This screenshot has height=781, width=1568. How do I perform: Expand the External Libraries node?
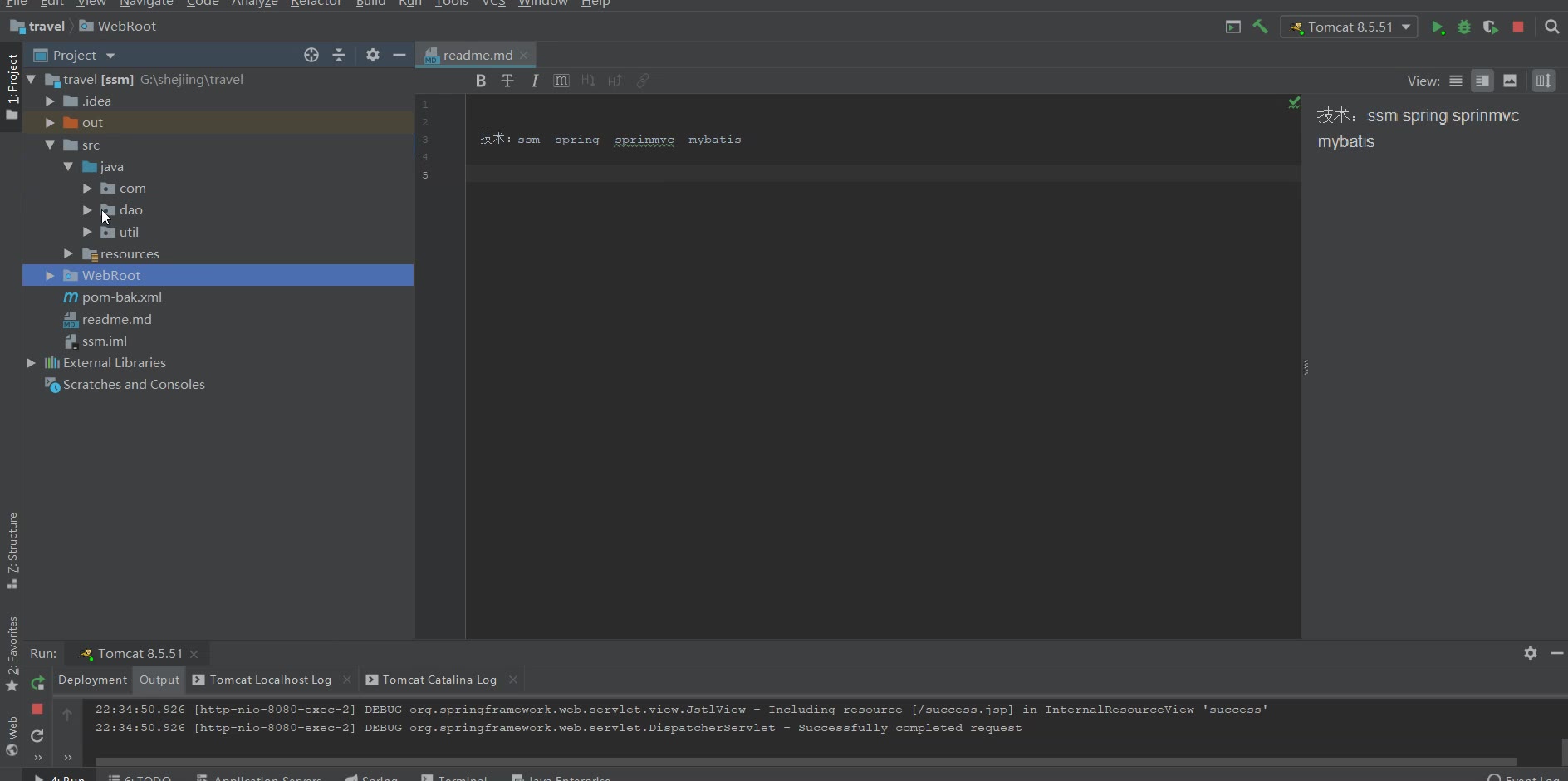[31, 362]
